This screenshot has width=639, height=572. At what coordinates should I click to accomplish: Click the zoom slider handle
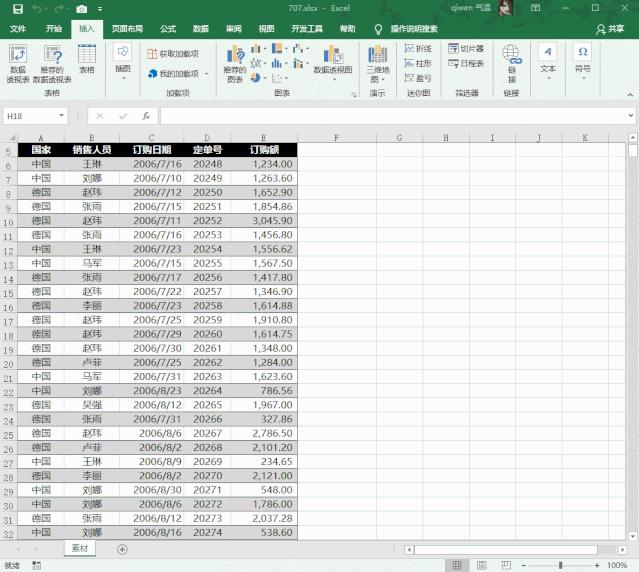click(560, 565)
